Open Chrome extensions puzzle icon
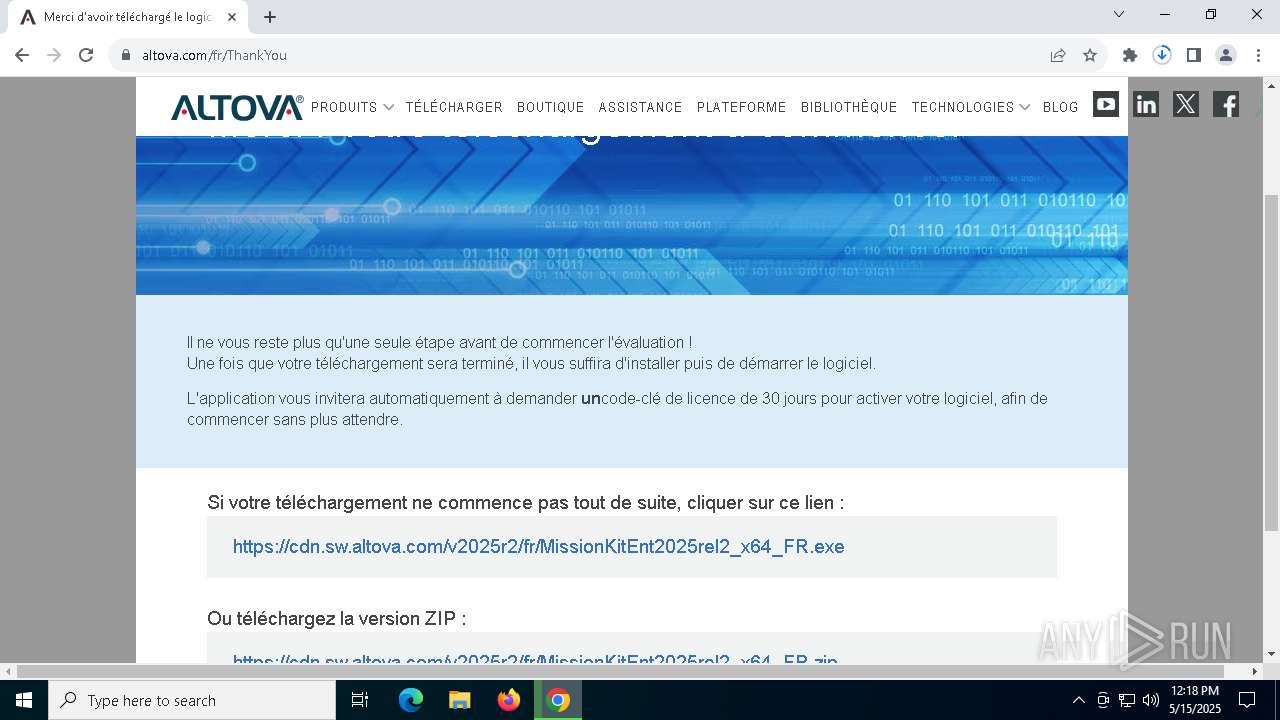Screen dimensions: 1280x720 pos(1130,55)
